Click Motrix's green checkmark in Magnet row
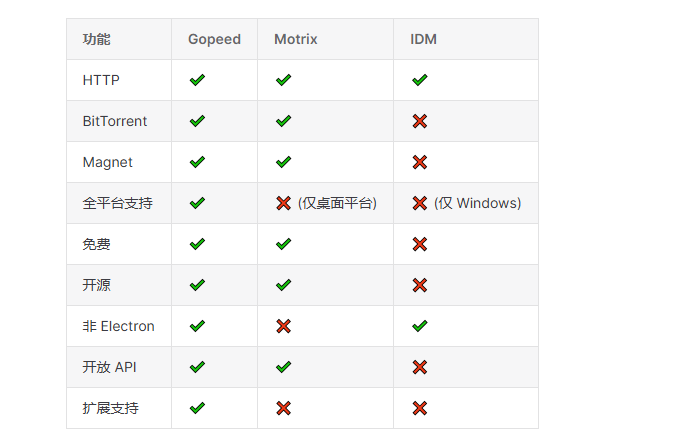This screenshot has width=686, height=446. coord(283,162)
